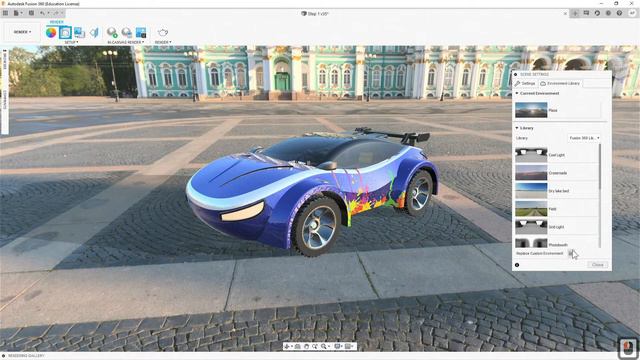640x360 pixels.
Task: Click the environment library scrollbar
Action: tap(600, 167)
